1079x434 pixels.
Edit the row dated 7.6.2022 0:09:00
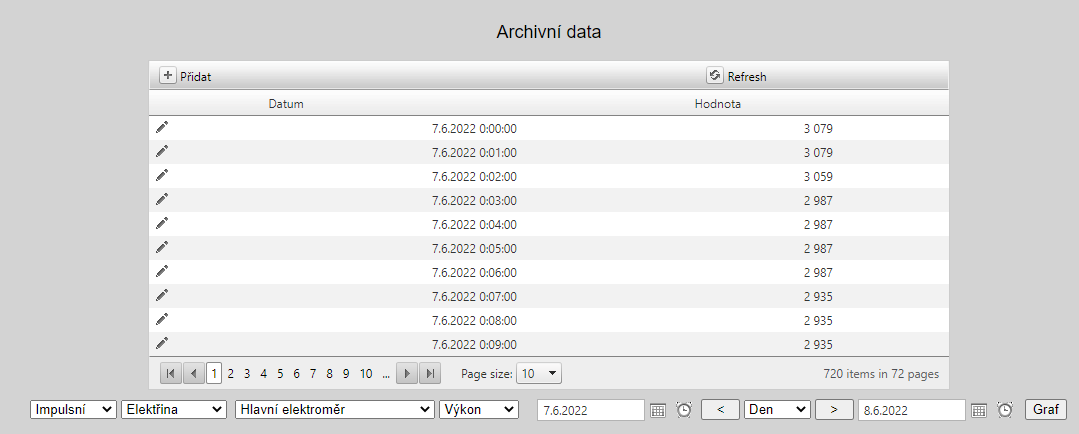162,343
